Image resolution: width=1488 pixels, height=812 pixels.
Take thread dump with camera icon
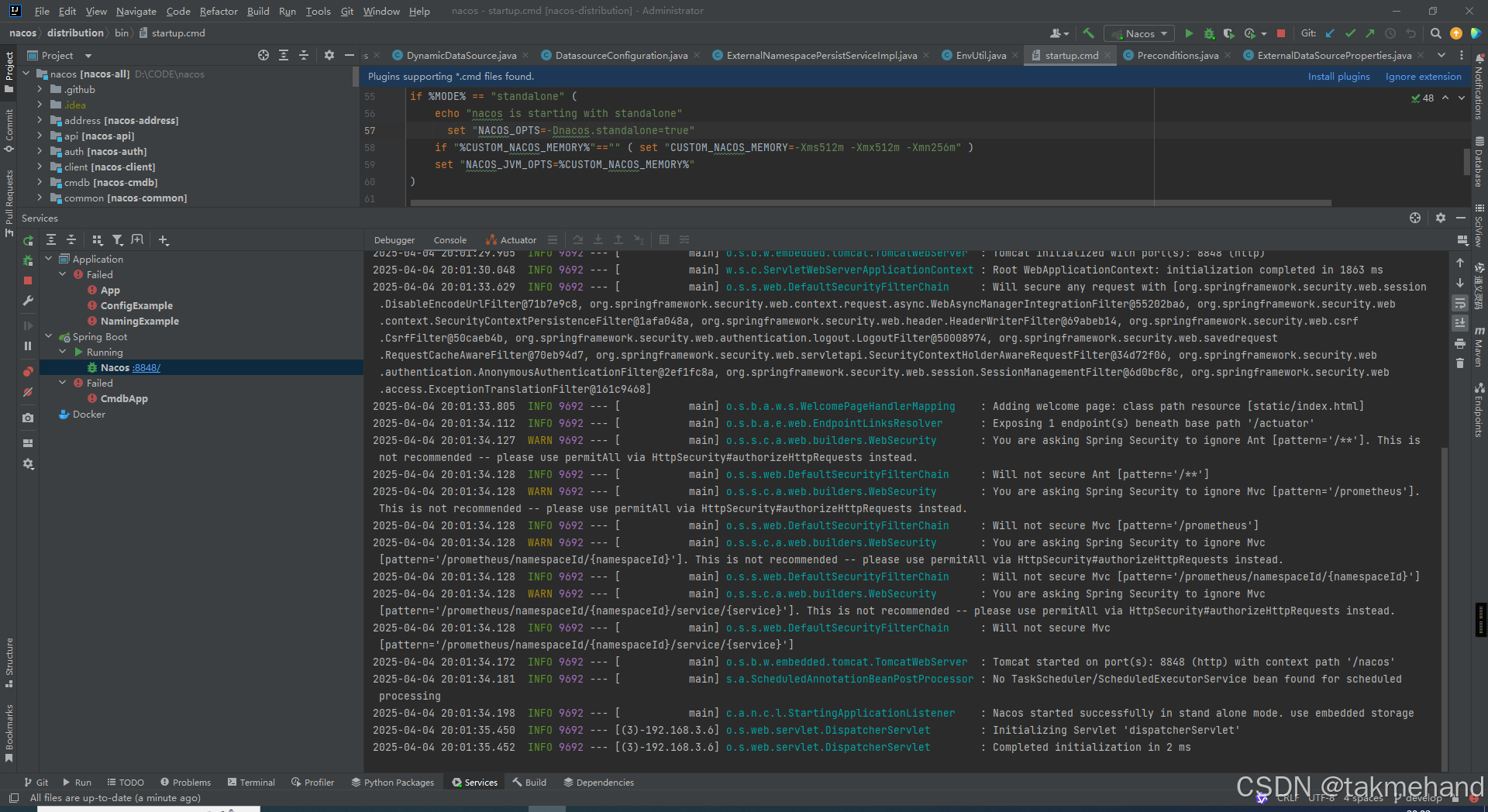tap(28, 418)
